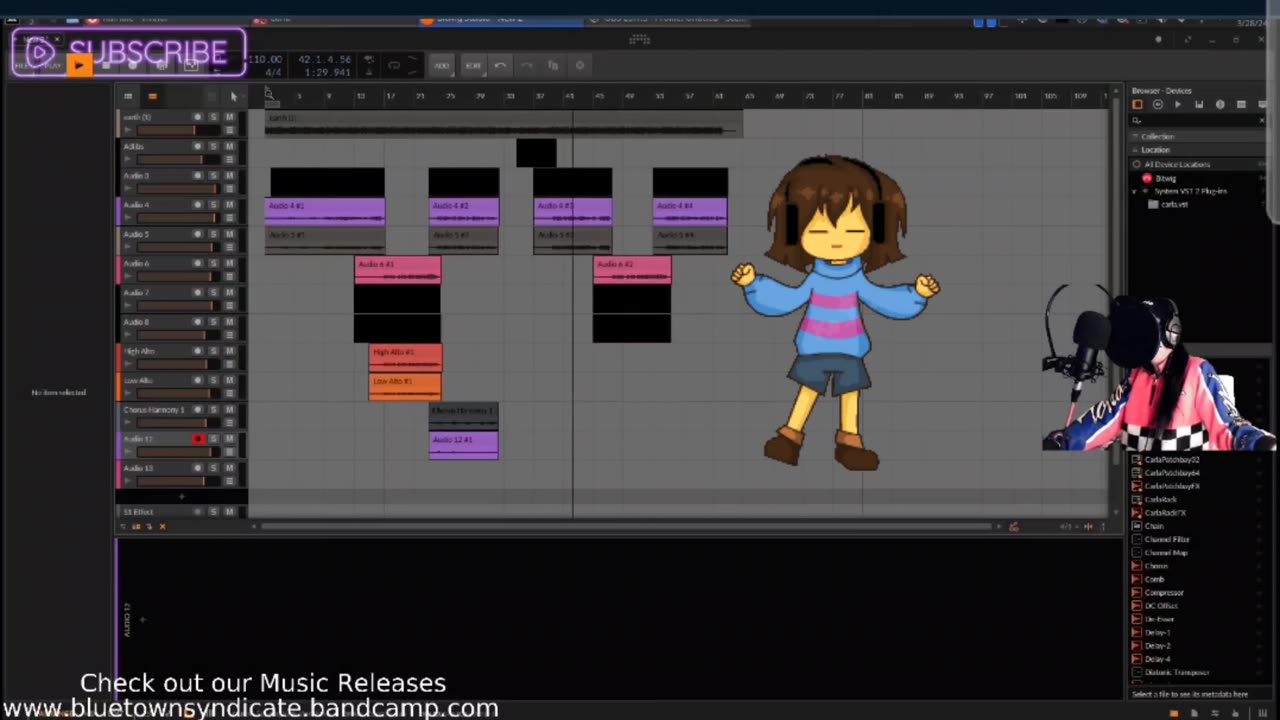The width and height of the screenshot is (1280, 720).
Task: Open lanes menu icon on Audio 3 track
Action: click(x=229, y=189)
